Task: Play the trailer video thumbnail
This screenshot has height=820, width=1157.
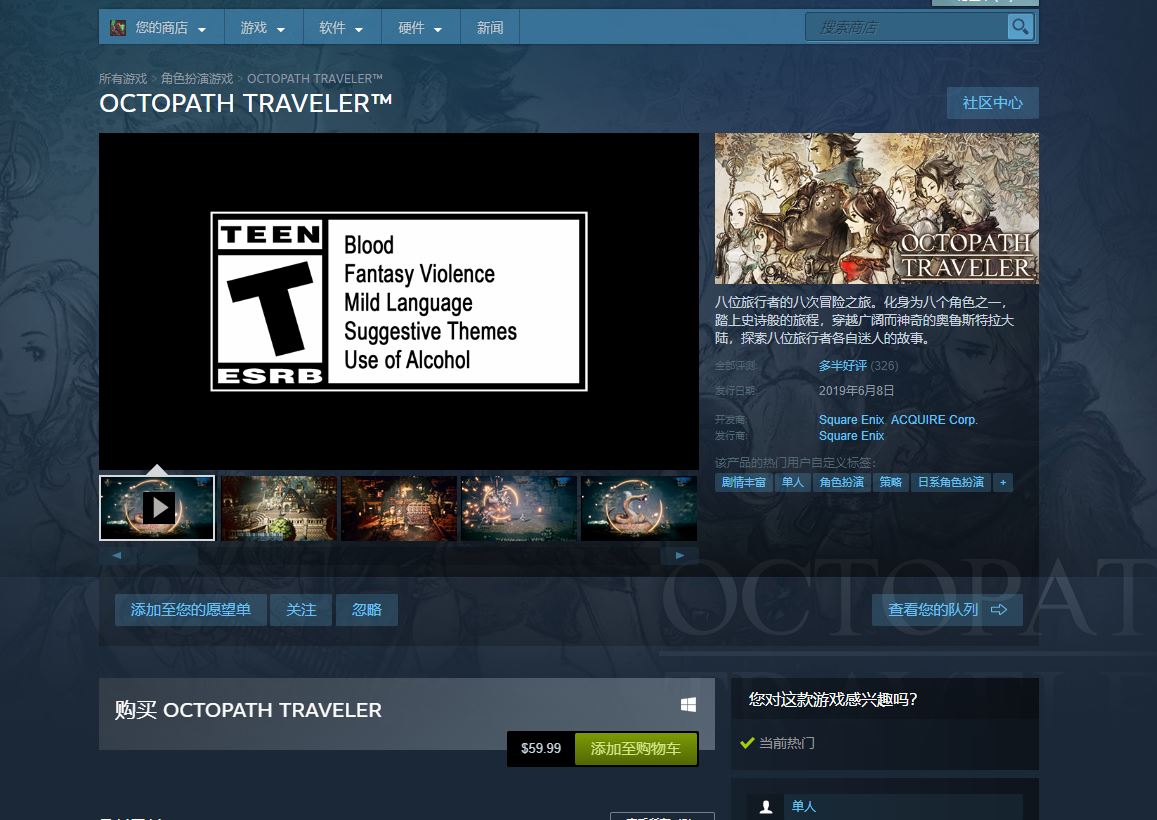Action: [x=157, y=508]
